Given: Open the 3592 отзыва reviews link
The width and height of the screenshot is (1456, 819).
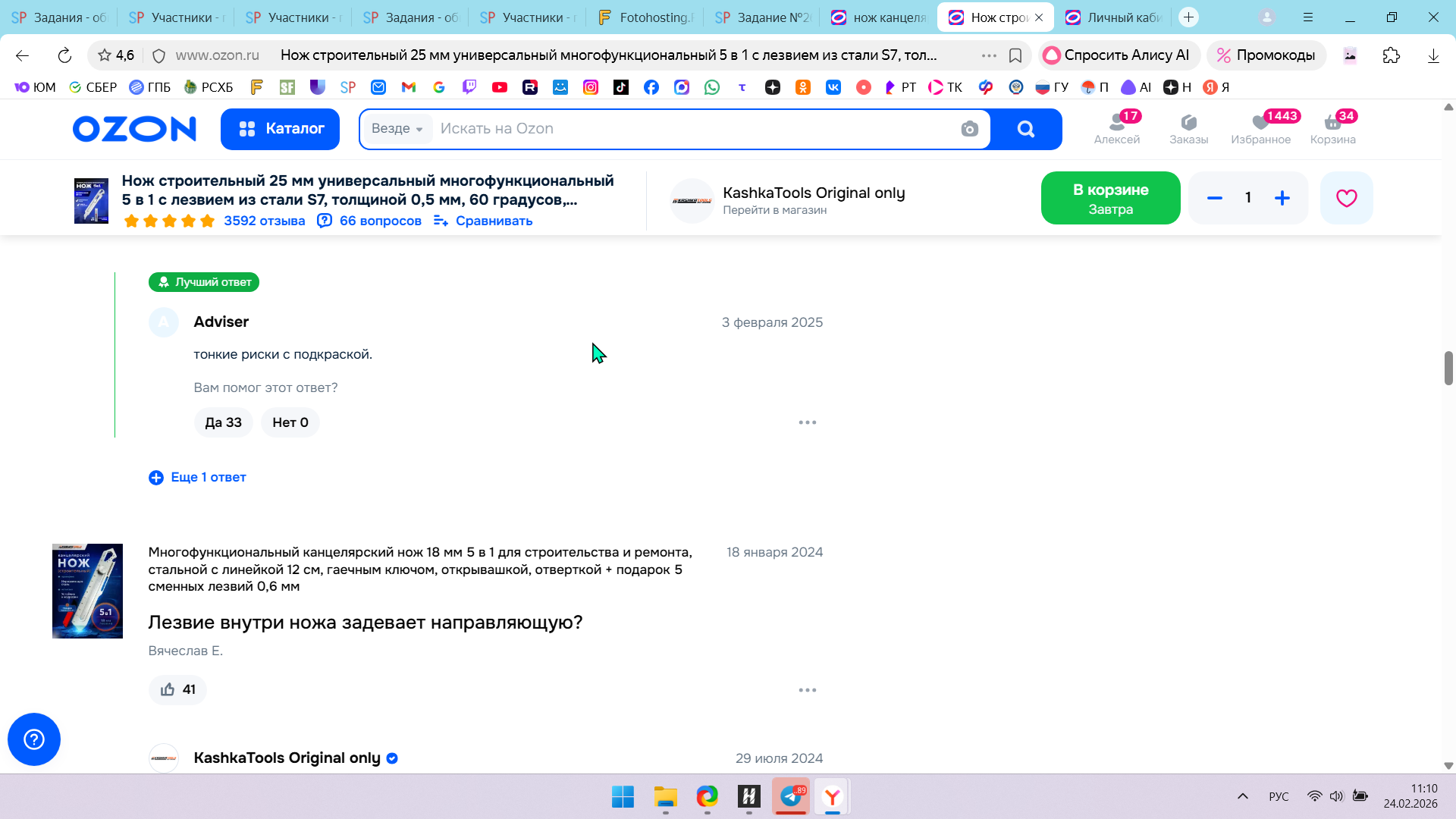Looking at the screenshot, I should [x=264, y=221].
